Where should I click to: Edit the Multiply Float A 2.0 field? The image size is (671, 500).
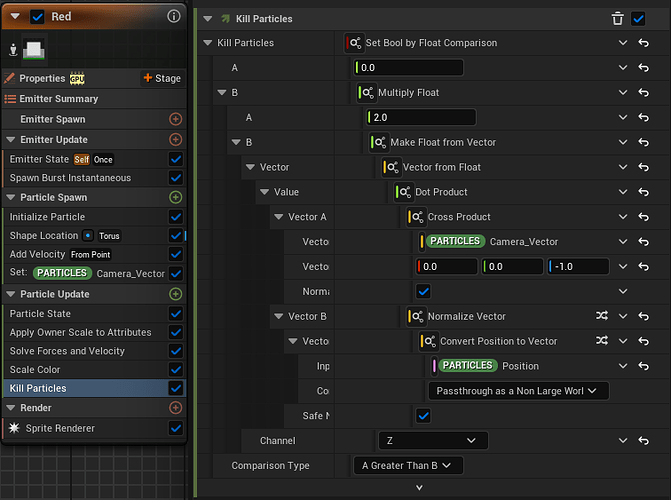click(x=421, y=117)
